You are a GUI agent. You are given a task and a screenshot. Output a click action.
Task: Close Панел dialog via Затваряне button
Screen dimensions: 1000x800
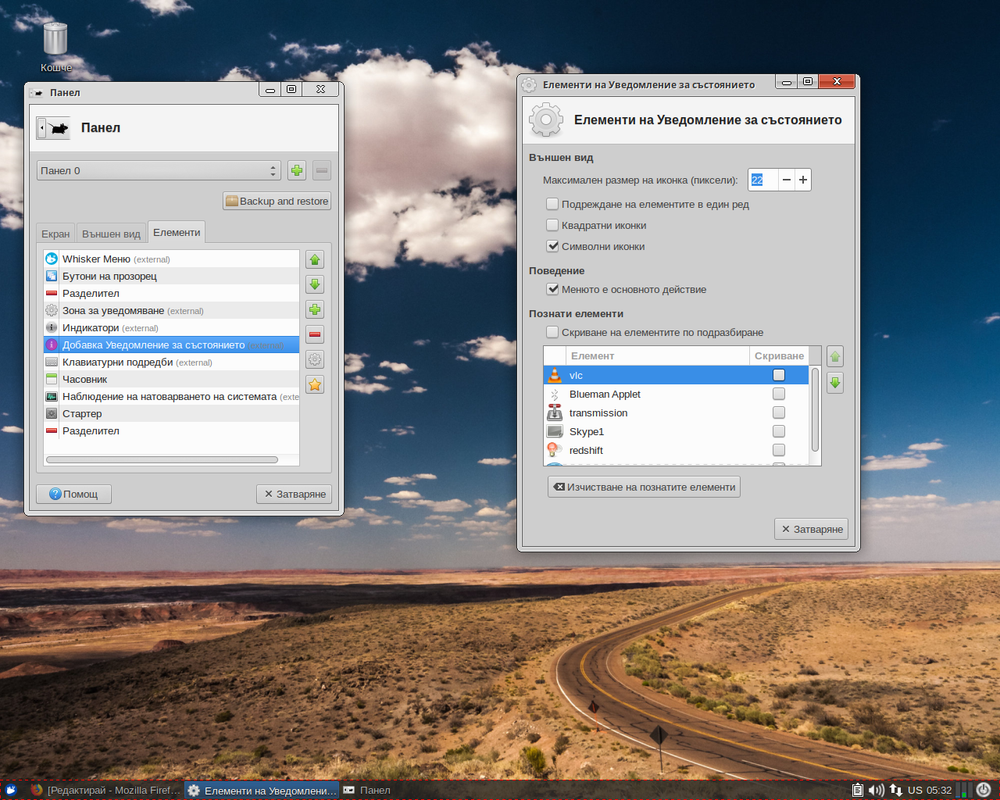coord(294,494)
